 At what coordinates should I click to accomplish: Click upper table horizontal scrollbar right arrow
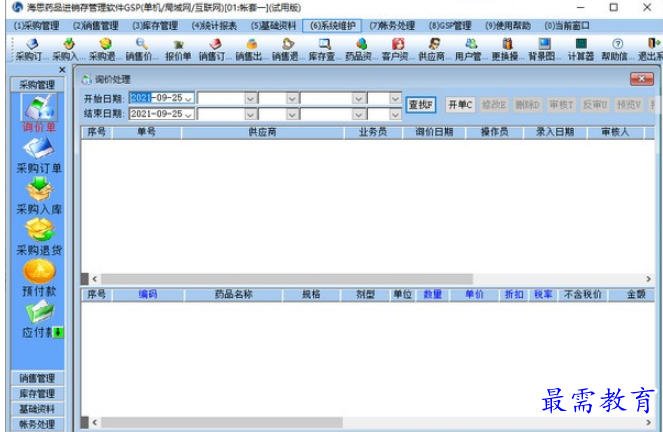[x=648, y=279]
